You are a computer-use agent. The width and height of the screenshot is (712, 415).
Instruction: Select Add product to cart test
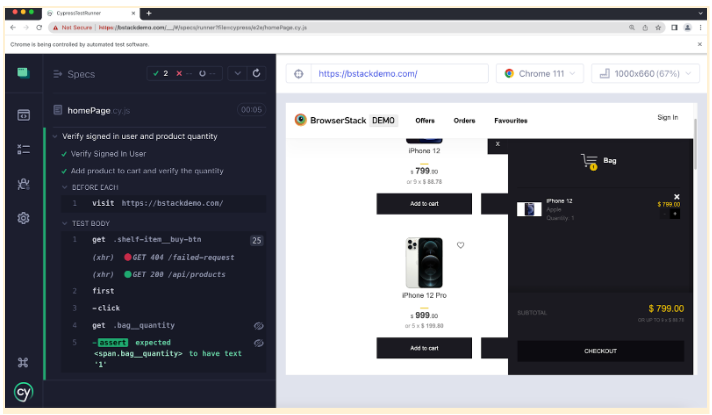147,171
